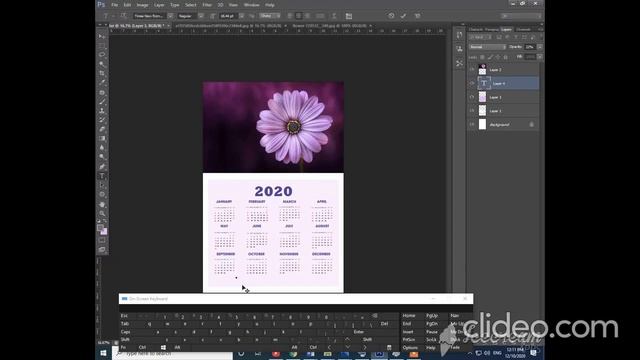640x360 pixels.
Task: Left align text in options bar
Action: (290, 16)
